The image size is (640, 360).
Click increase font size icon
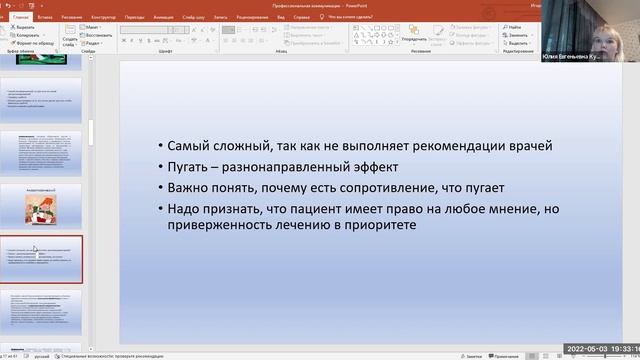point(194,30)
